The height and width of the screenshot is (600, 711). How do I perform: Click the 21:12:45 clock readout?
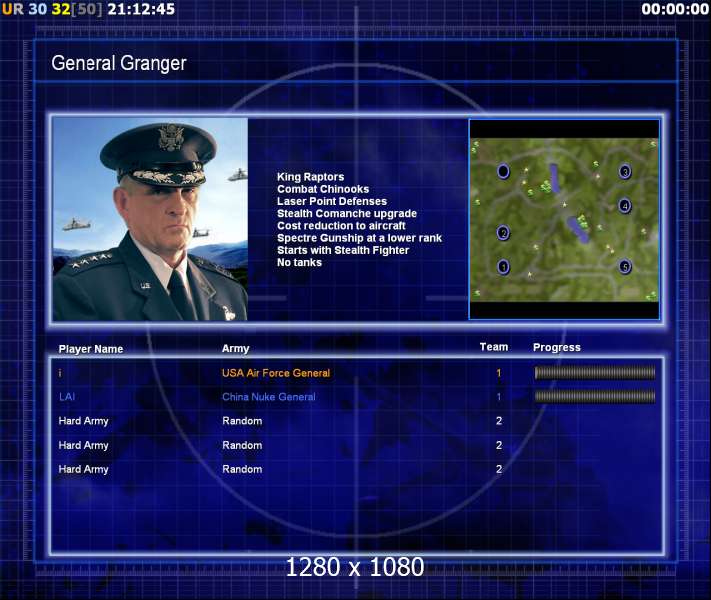click(141, 9)
